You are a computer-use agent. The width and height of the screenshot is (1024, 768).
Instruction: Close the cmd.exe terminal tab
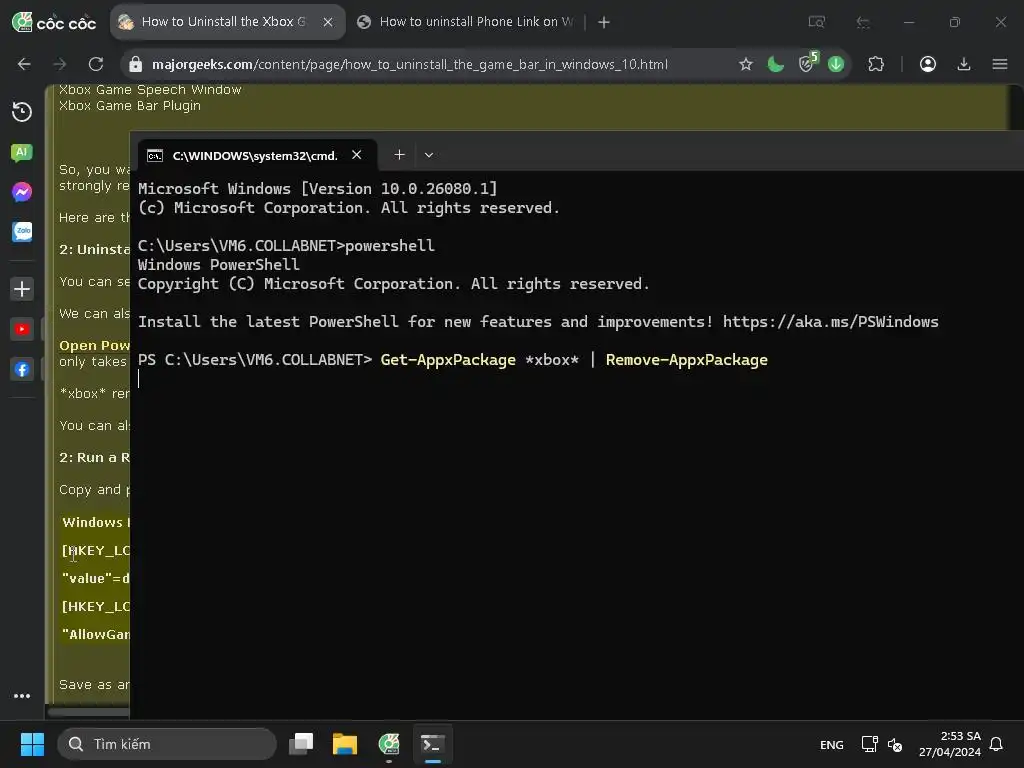click(x=357, y=155)
